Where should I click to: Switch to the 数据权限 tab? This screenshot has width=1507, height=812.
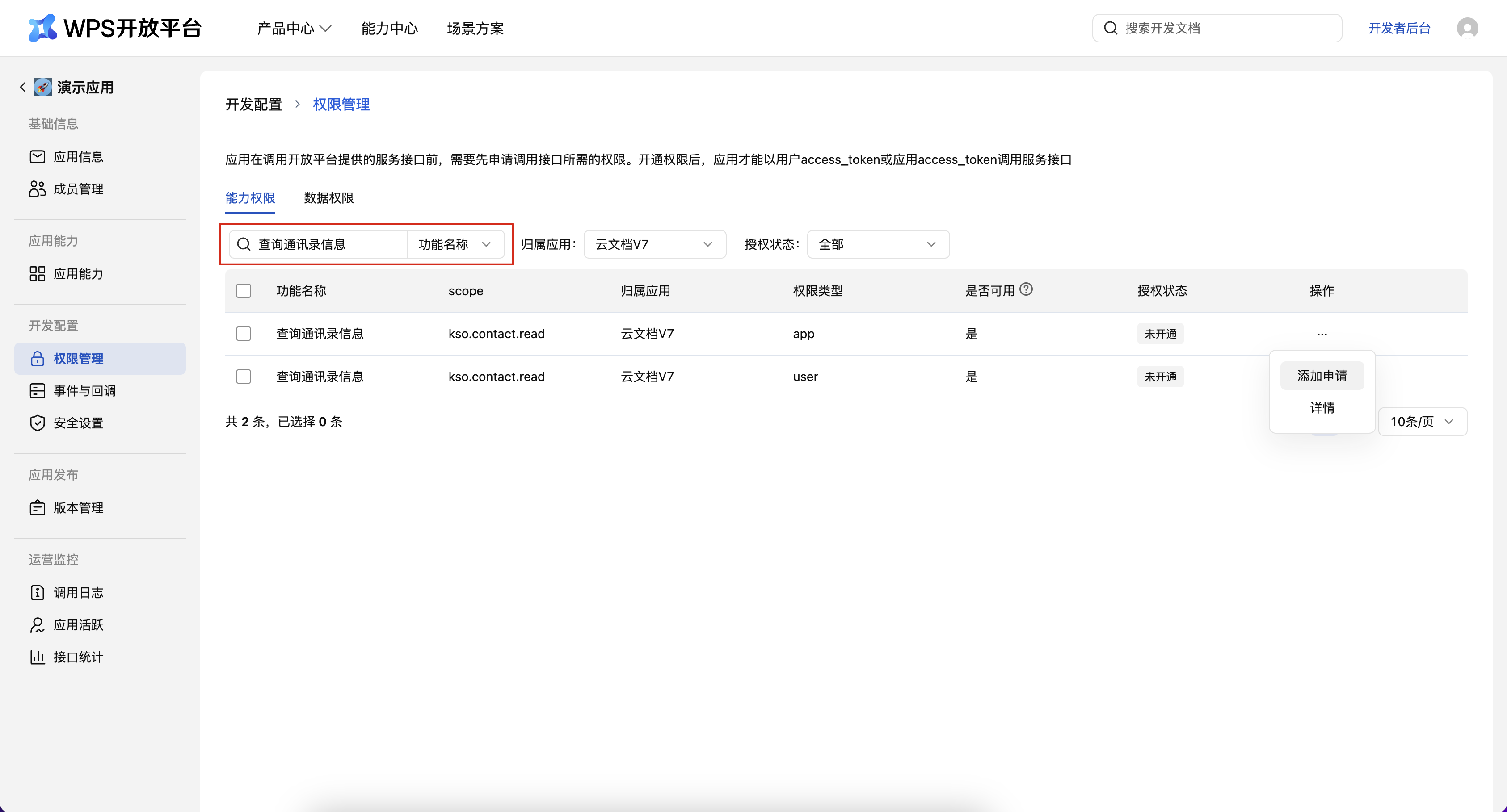328,197
